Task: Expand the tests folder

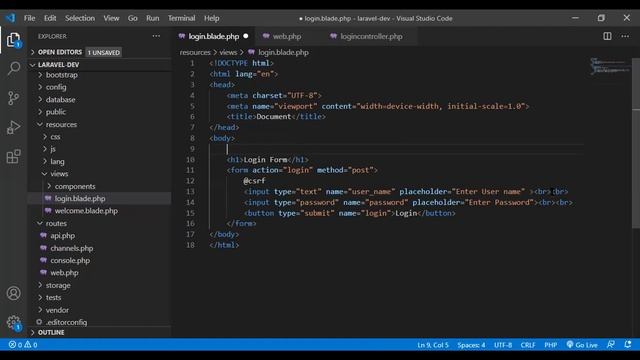Action: (x=53, y=298)
